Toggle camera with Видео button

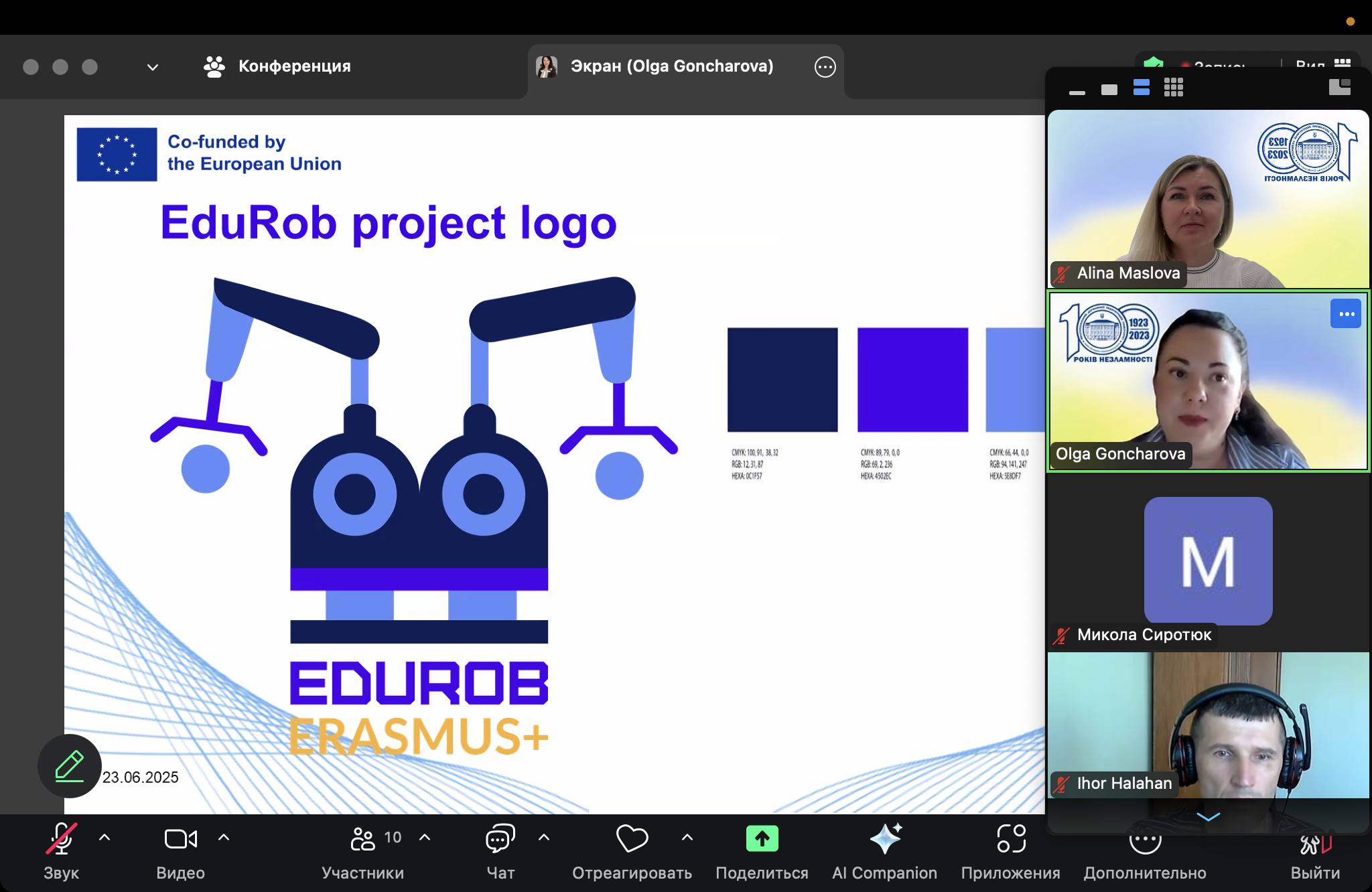pyautogui.click(x=180, y=840)
